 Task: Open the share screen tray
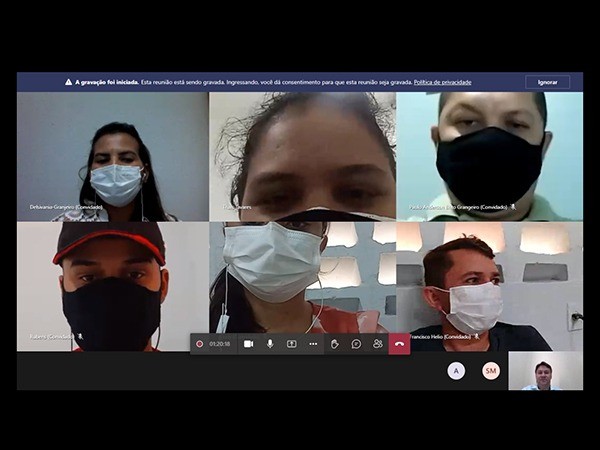point(292,344)
